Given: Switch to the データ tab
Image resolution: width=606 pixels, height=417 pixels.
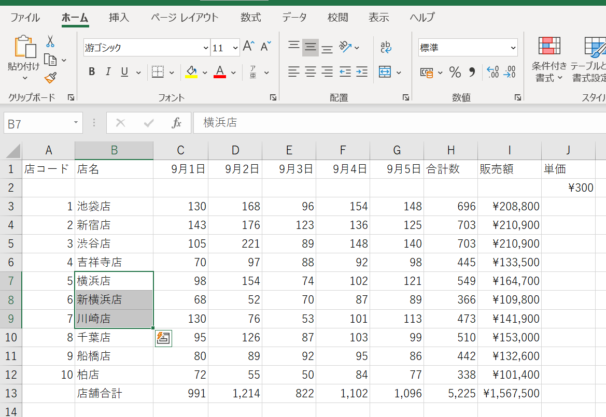Looking at the screenshot, I should pyautogui.click(x=294, y=17).
